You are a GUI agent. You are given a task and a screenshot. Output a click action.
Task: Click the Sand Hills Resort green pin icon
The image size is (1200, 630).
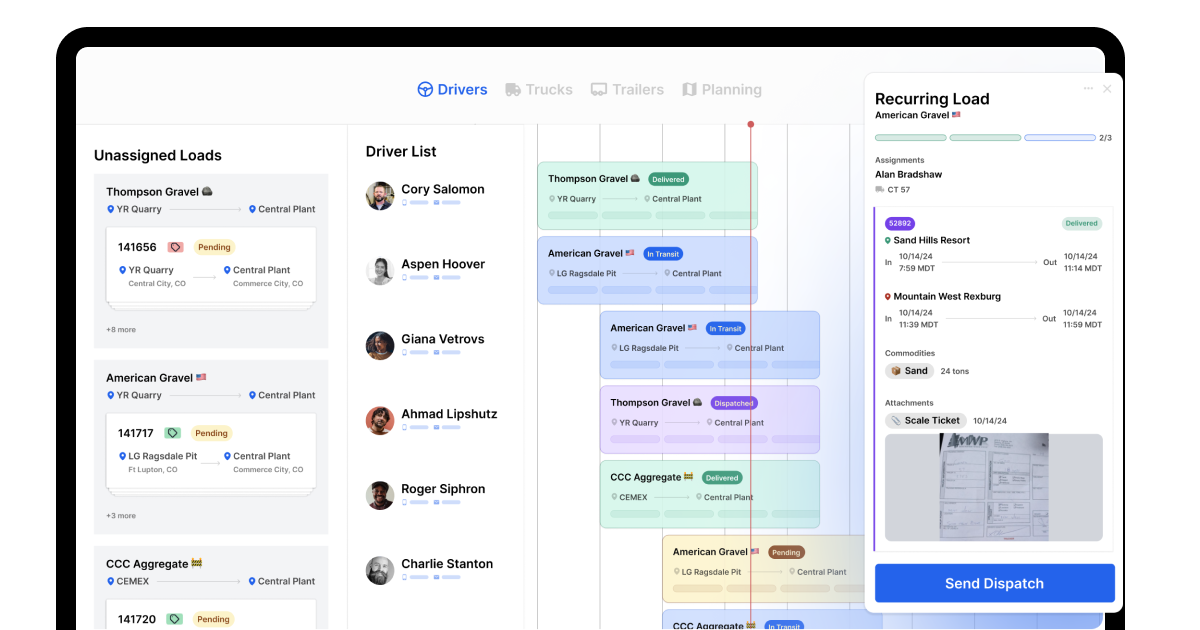pos(888,241)
